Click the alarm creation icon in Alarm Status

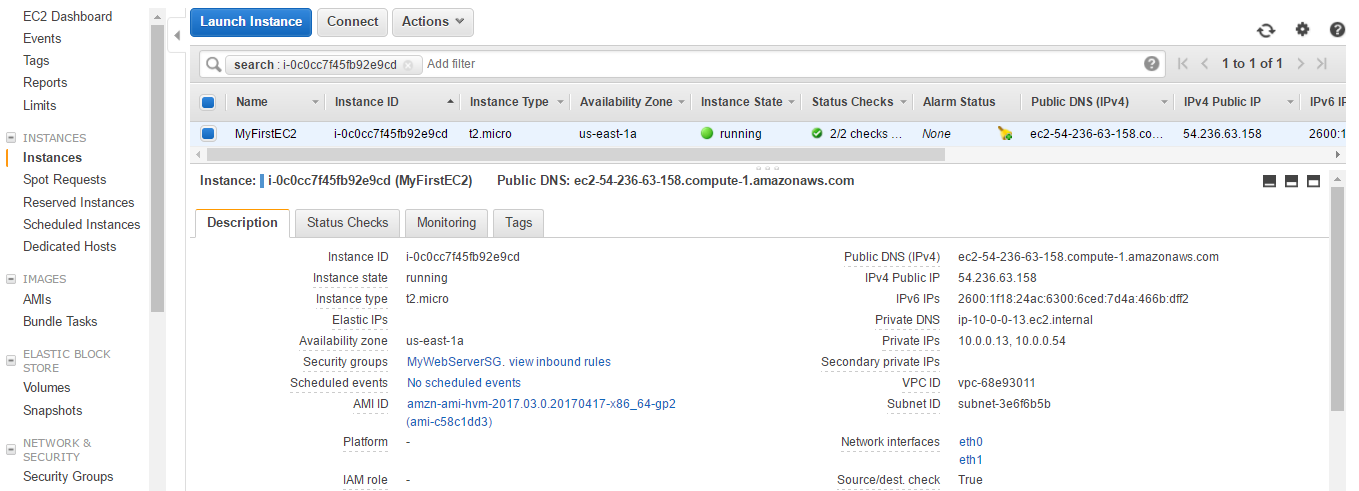[x=1005, y=133]
